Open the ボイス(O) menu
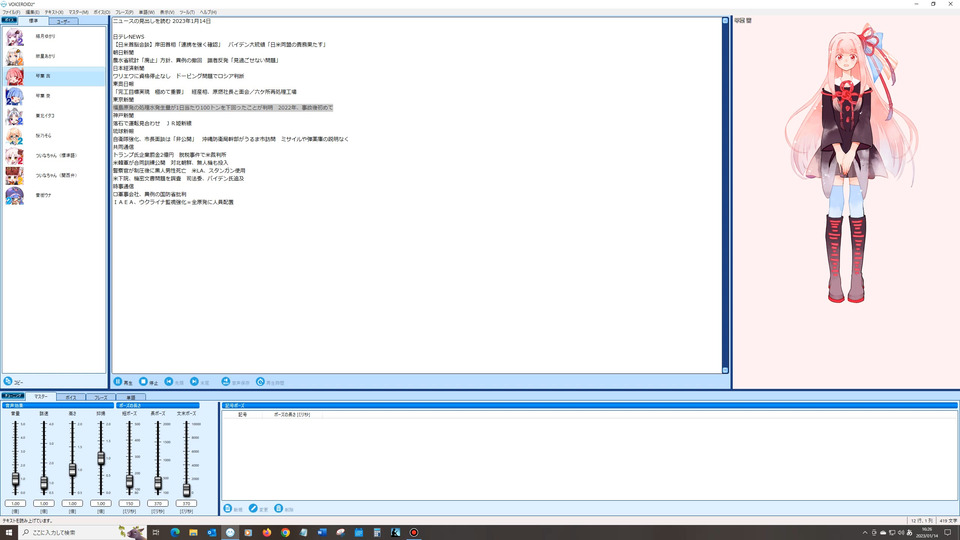This screenshot has height=540, width=960. pyautogui.click(x=102, y=12)
